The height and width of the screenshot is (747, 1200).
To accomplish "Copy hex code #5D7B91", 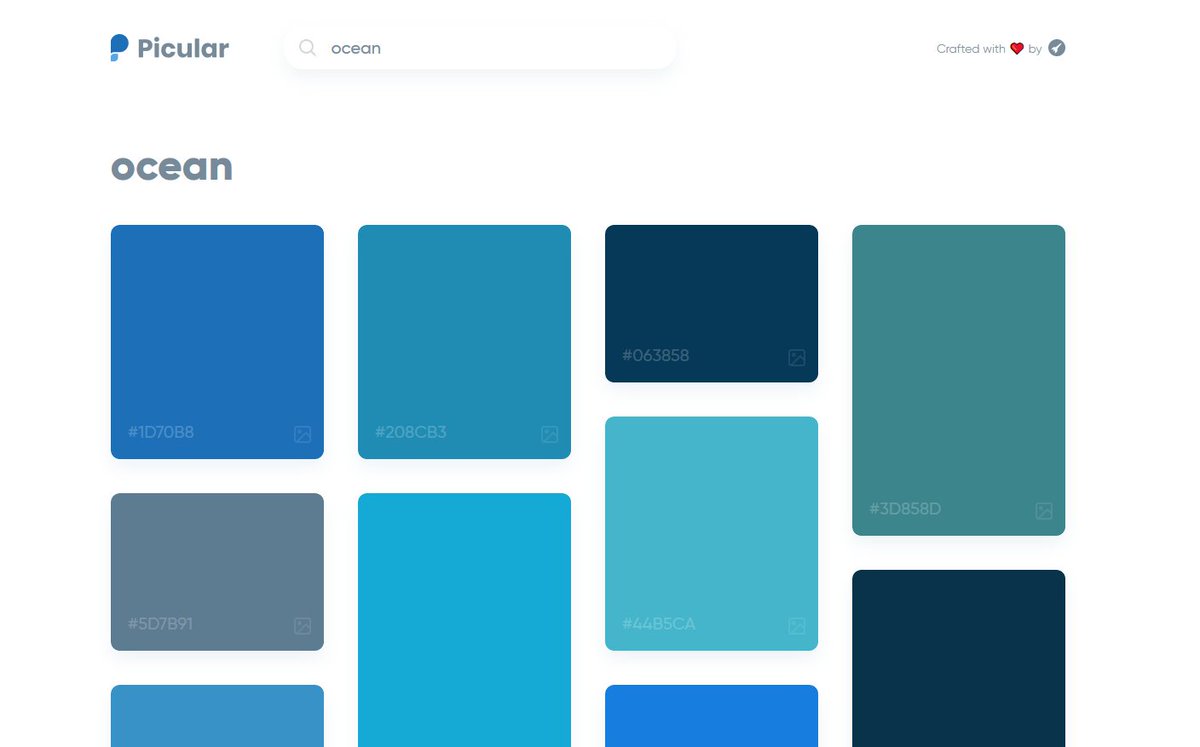I will pos(160,624).
